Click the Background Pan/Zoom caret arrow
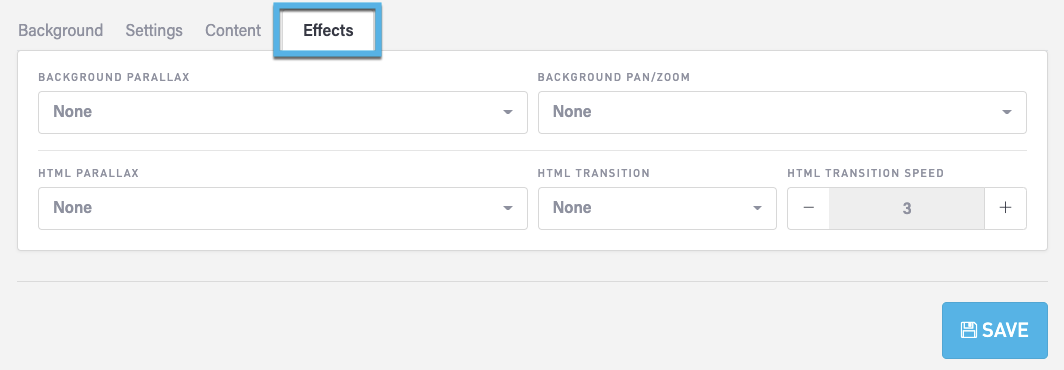Image resolution: width=1064 pixels, height=370 pixels. (1007, 112)
